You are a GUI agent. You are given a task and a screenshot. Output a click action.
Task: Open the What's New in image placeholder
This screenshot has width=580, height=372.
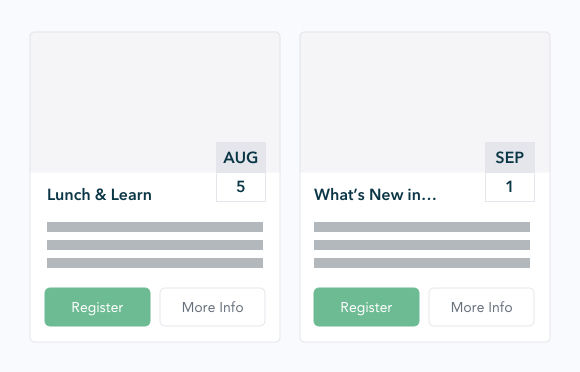[x=392, y=102]
